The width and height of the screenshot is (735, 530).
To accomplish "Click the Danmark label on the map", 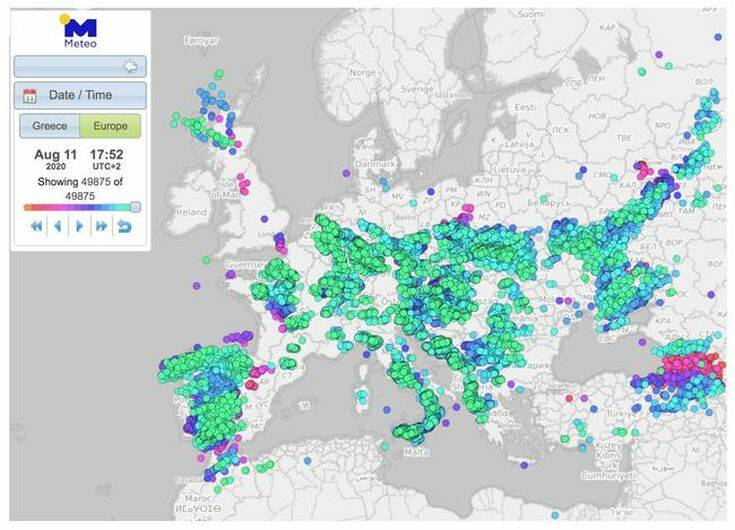I will 372,161.
